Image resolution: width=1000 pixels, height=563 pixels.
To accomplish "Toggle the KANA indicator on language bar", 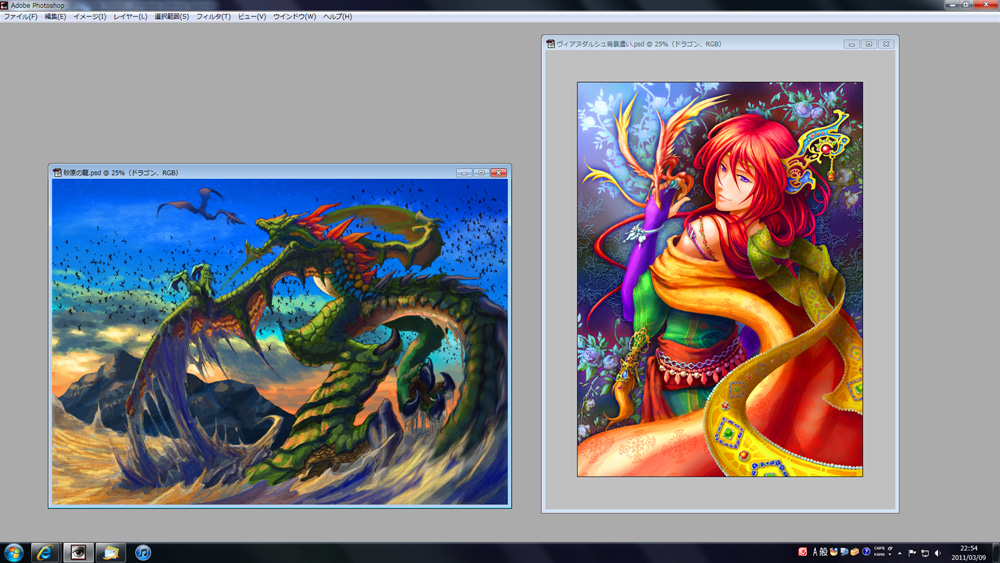I will click(879, 555).
